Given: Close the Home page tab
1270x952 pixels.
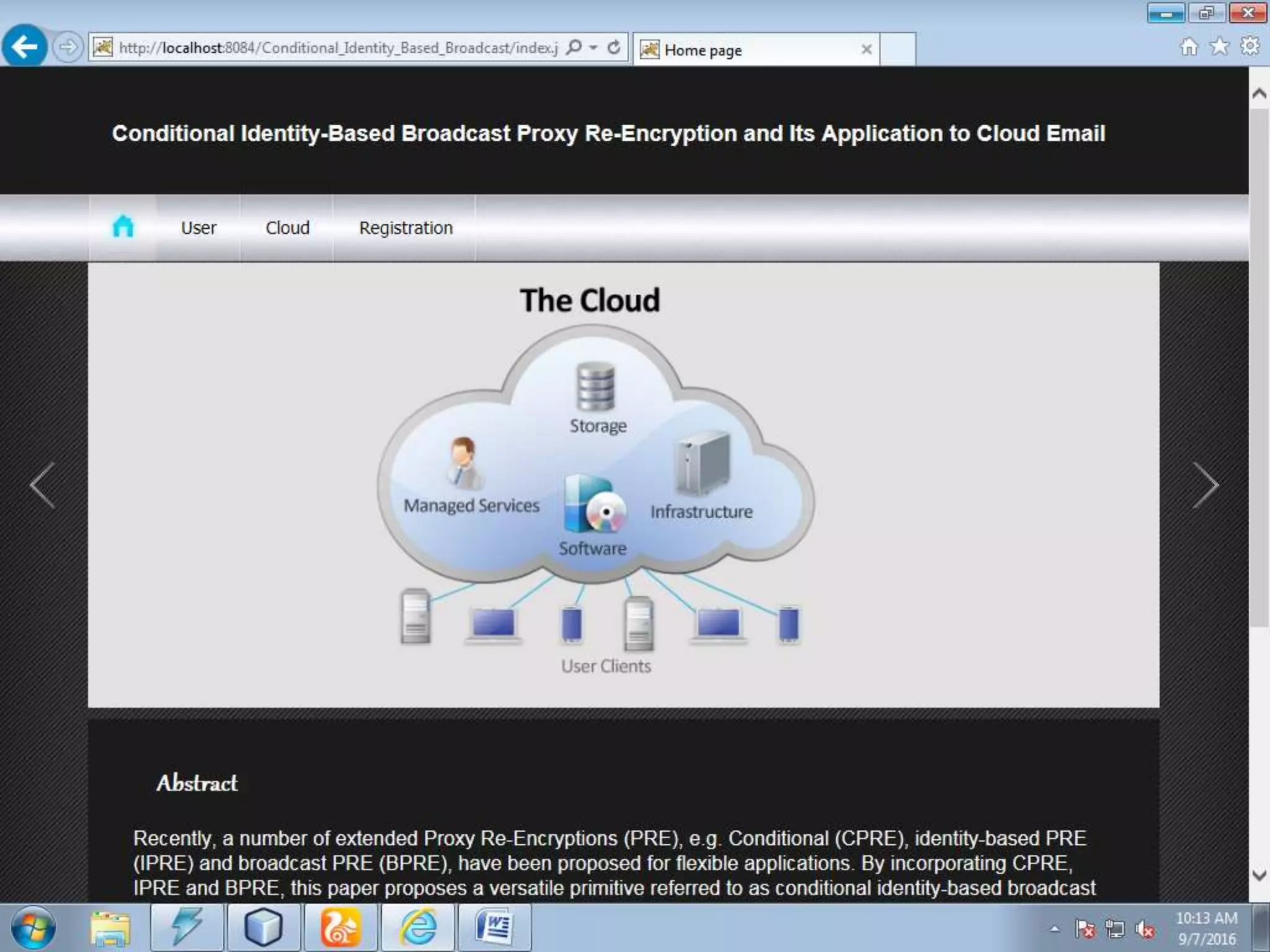Looking at the screenshot, I should [x=866, y=50].
